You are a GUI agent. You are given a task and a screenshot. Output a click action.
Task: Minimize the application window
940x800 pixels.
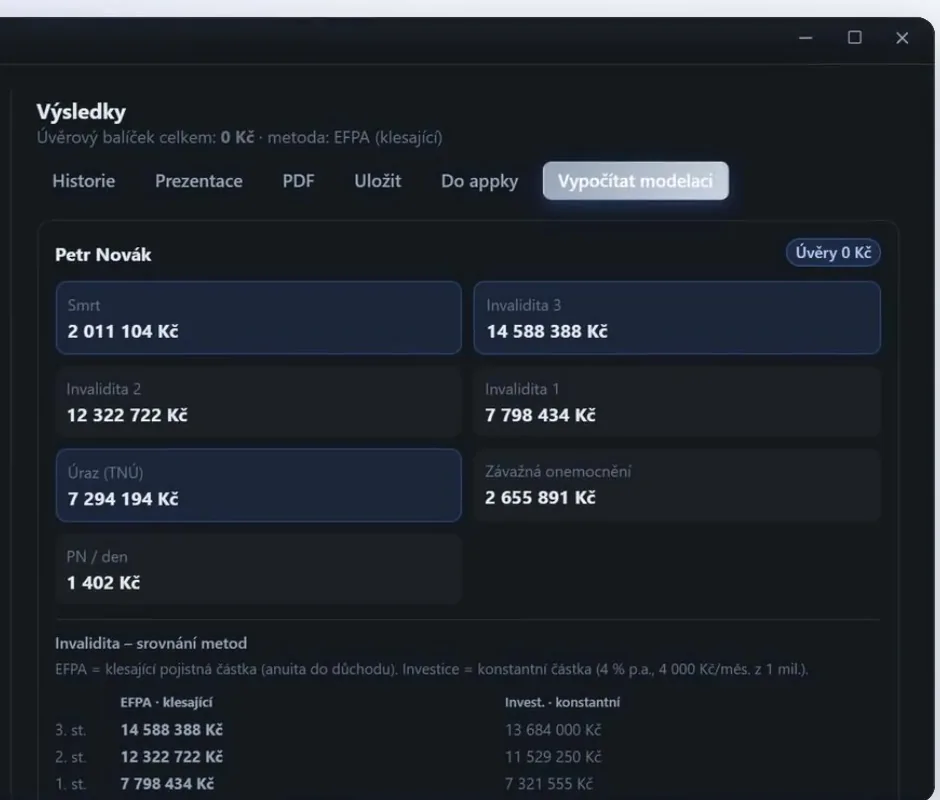pos(806,38)
